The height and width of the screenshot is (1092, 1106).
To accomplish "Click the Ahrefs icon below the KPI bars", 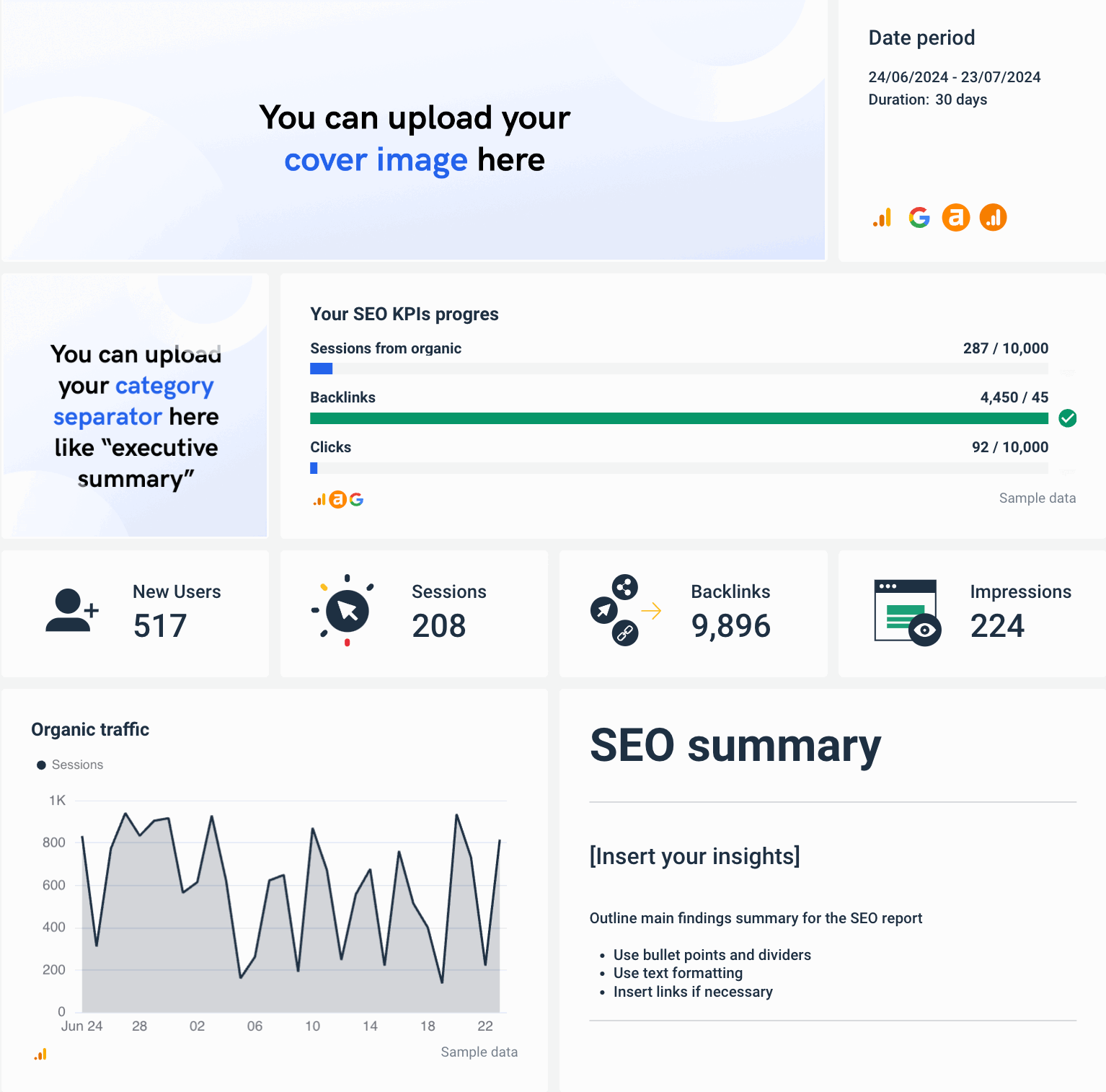I will click(337, 499).
